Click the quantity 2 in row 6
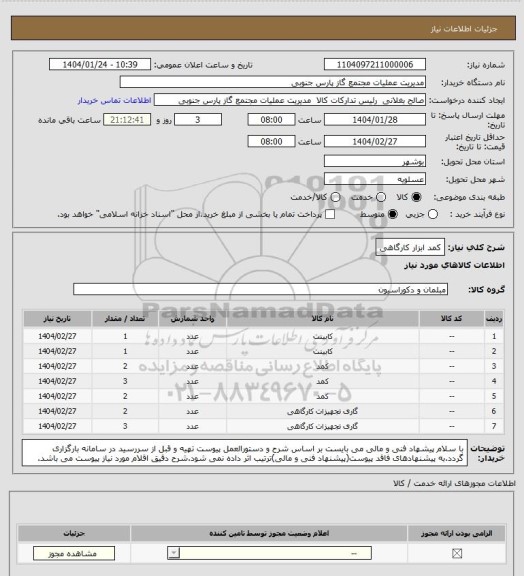The width and height of the screenshot is (524, 576). (x=125, y=411)
